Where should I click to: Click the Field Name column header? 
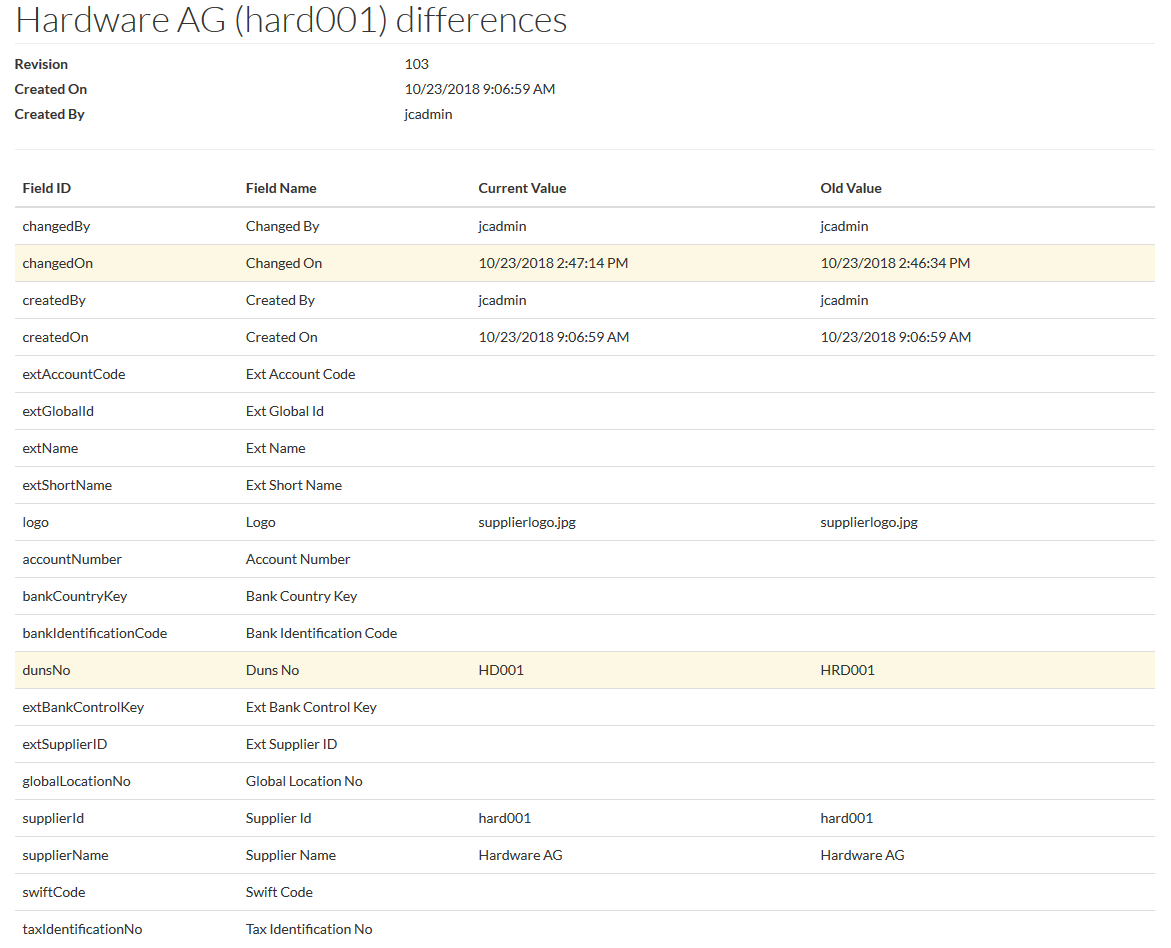point(281,188)
